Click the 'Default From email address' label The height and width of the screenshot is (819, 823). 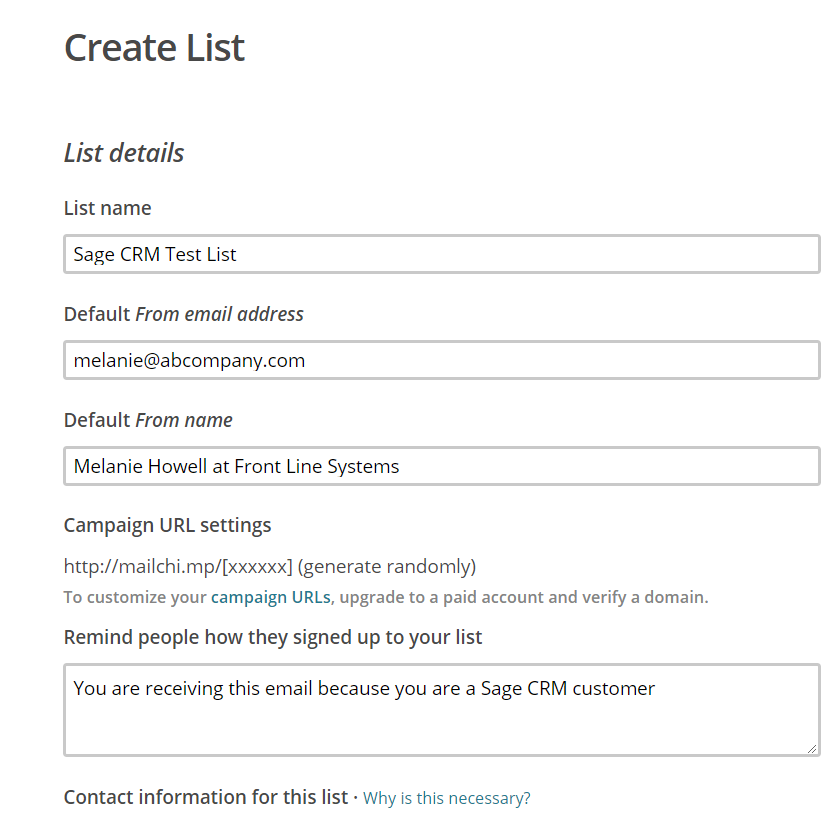click(184, 314)
